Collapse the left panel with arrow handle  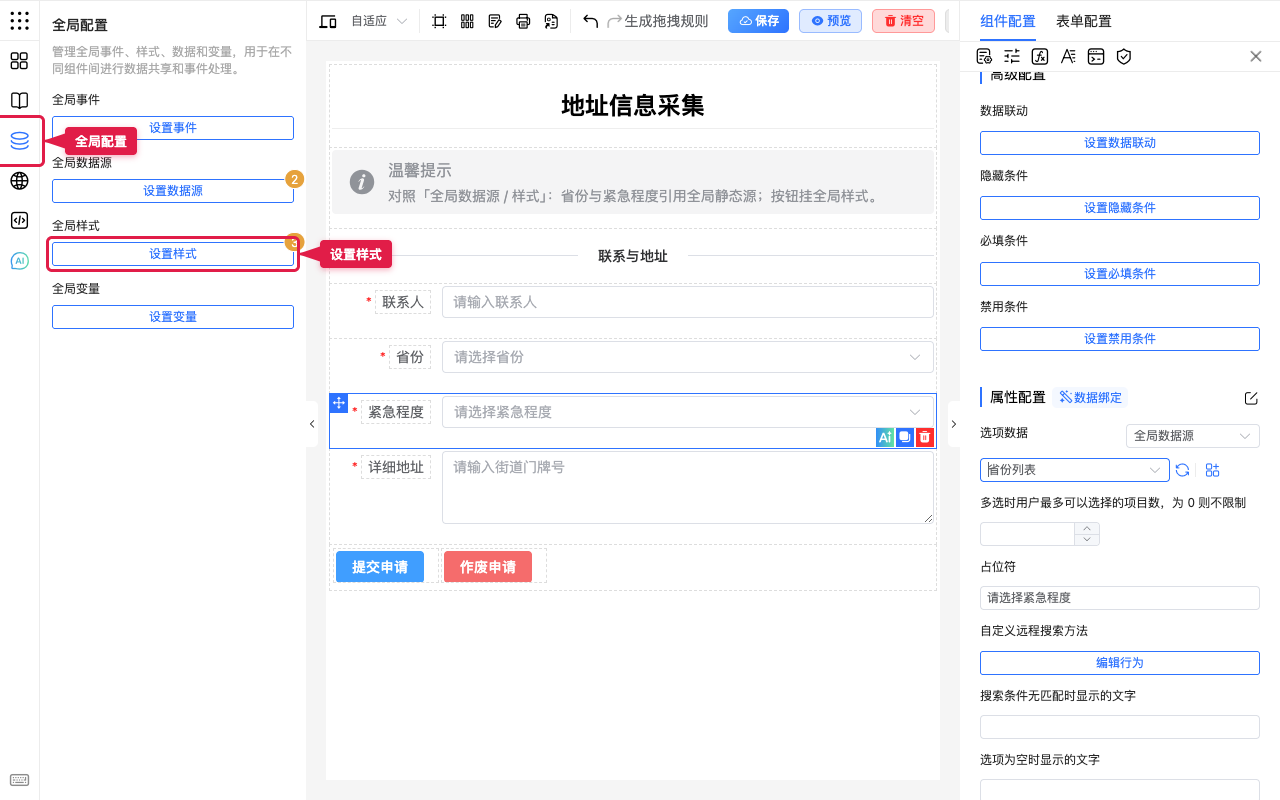pyautogui.click(x=312, y=424)
